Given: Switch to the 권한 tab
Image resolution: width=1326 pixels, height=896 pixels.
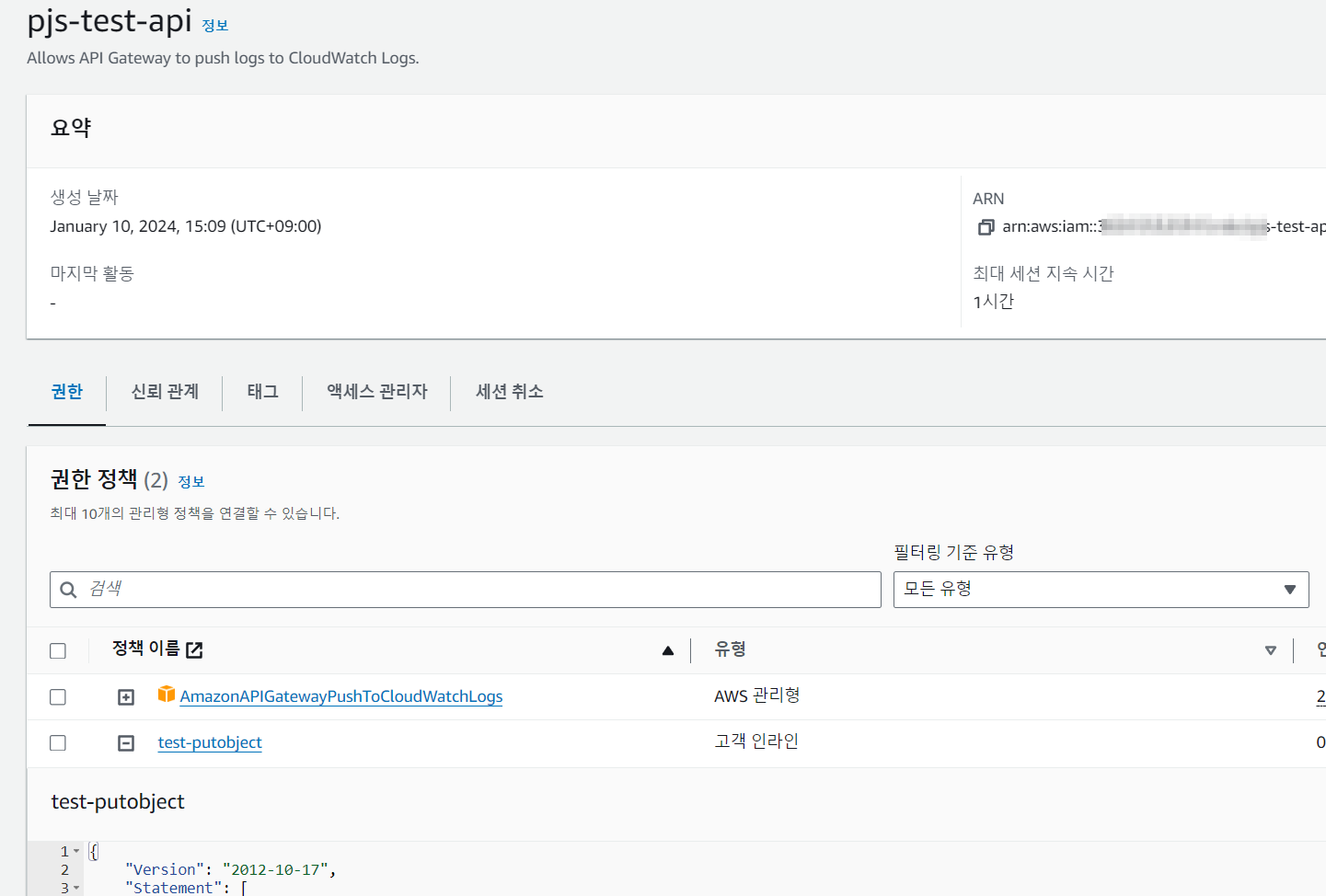Looking at the screenshot, I should 67,392.
